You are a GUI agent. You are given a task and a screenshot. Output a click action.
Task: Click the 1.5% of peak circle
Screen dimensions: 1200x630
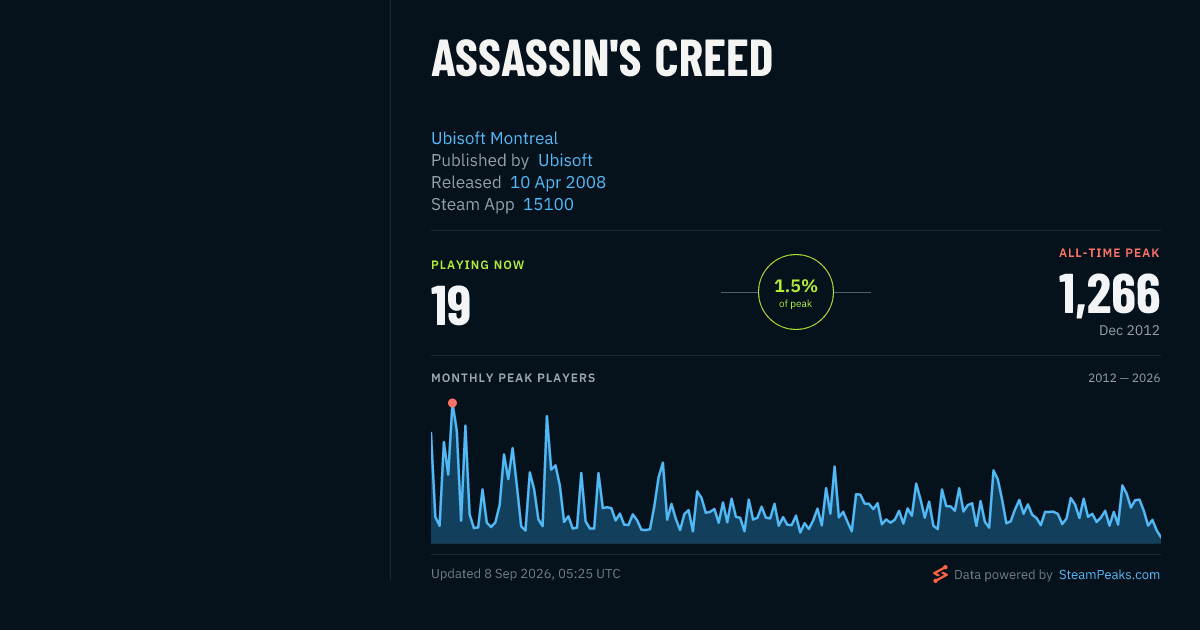(796, 292)
